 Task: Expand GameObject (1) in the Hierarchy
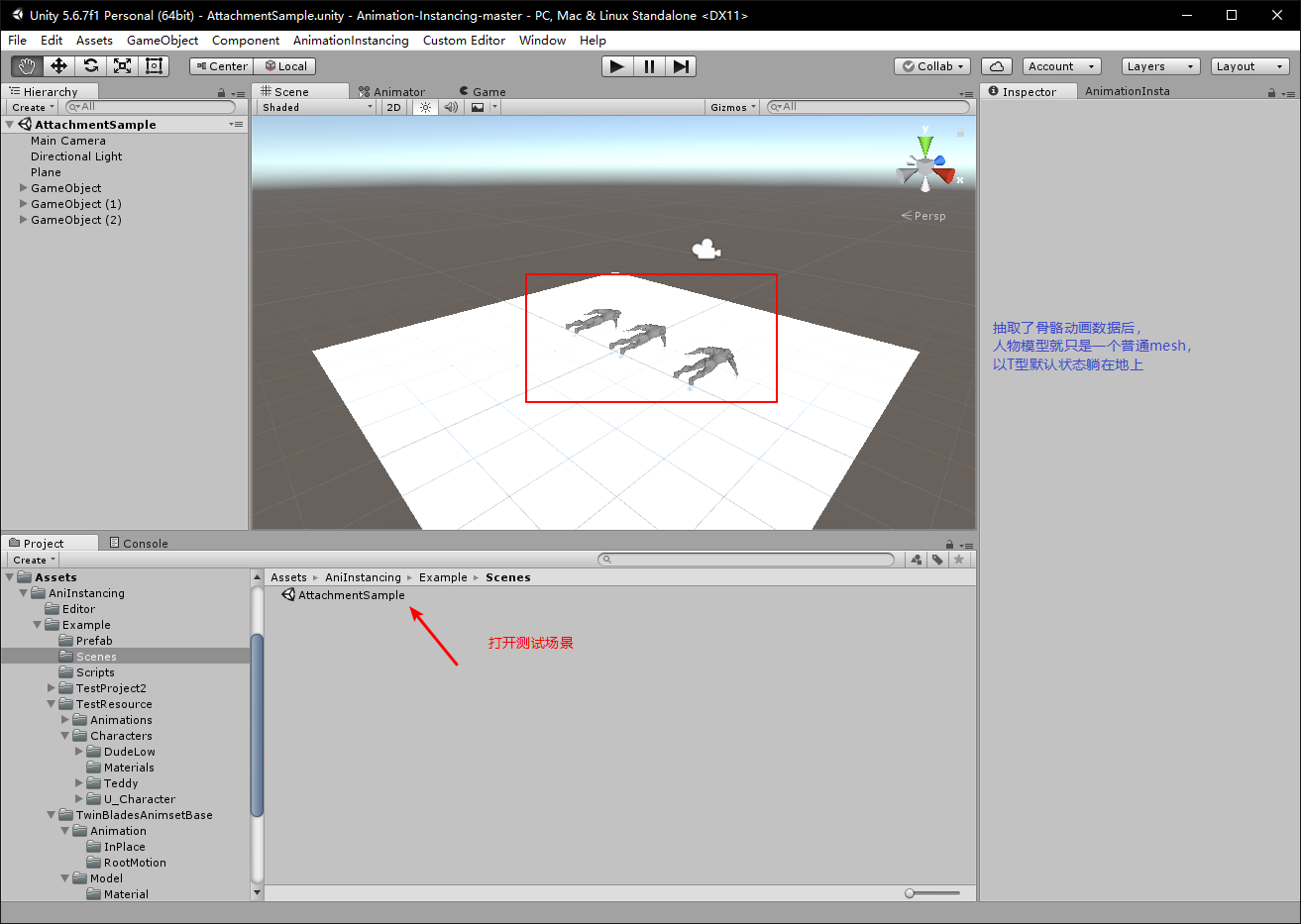tap(23, 203)
